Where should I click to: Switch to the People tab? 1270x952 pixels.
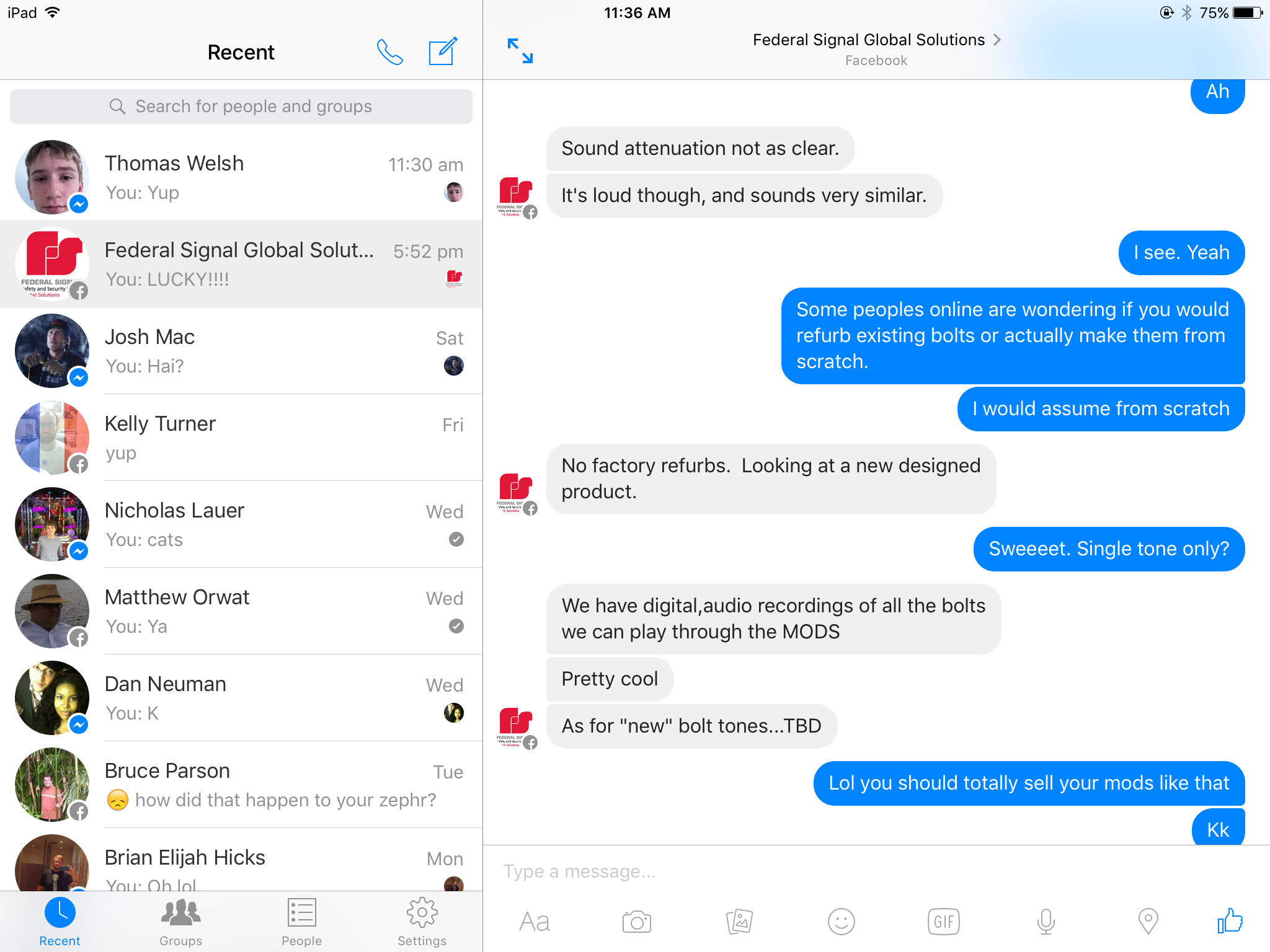click(301, 922)
